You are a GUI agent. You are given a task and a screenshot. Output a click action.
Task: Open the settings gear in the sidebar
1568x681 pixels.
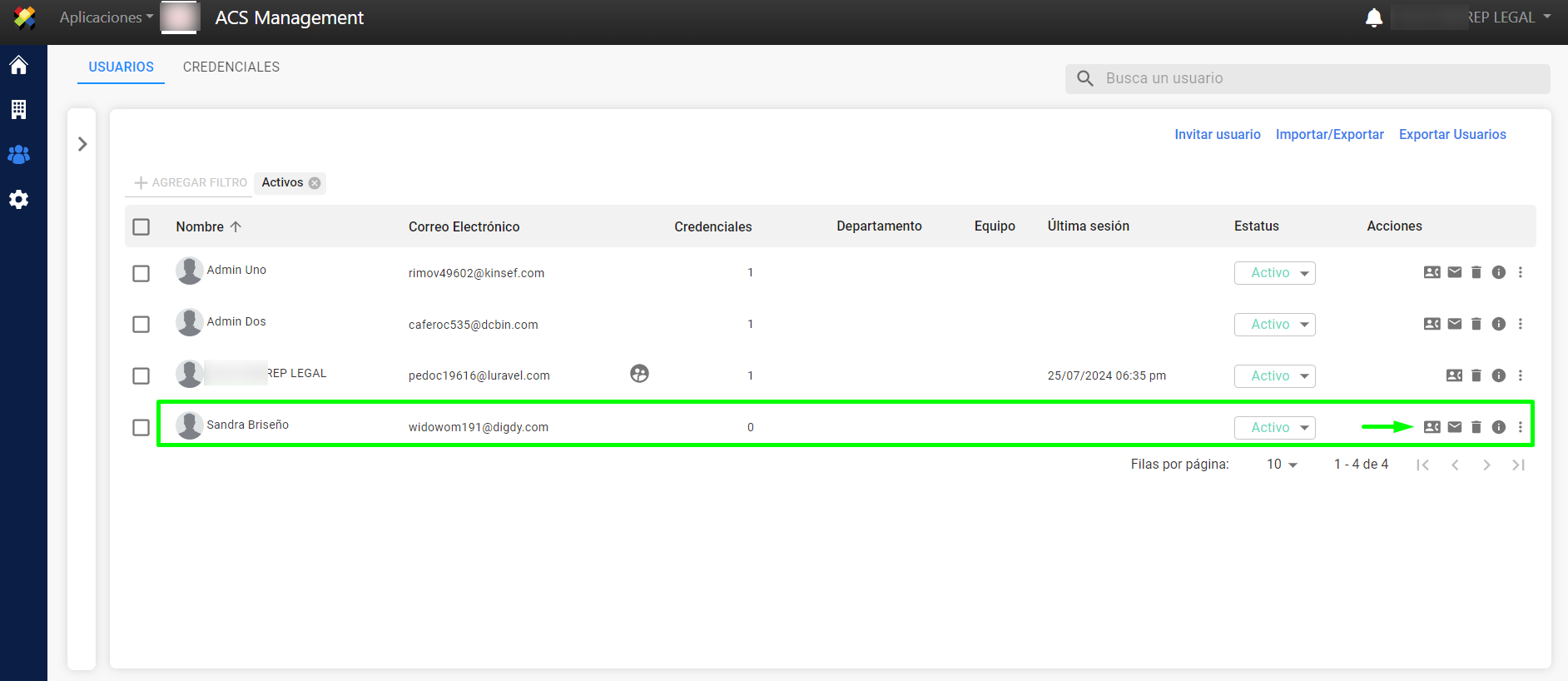click(x=18, y=199)
